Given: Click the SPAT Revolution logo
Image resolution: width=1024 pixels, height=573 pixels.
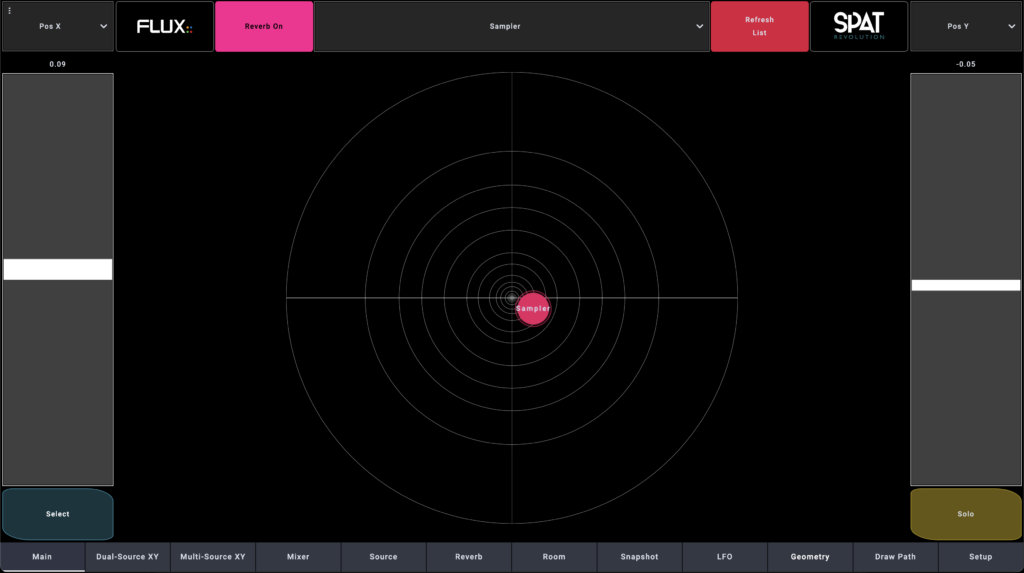Looking at the screenshot, I should click(x=858, y=26).
